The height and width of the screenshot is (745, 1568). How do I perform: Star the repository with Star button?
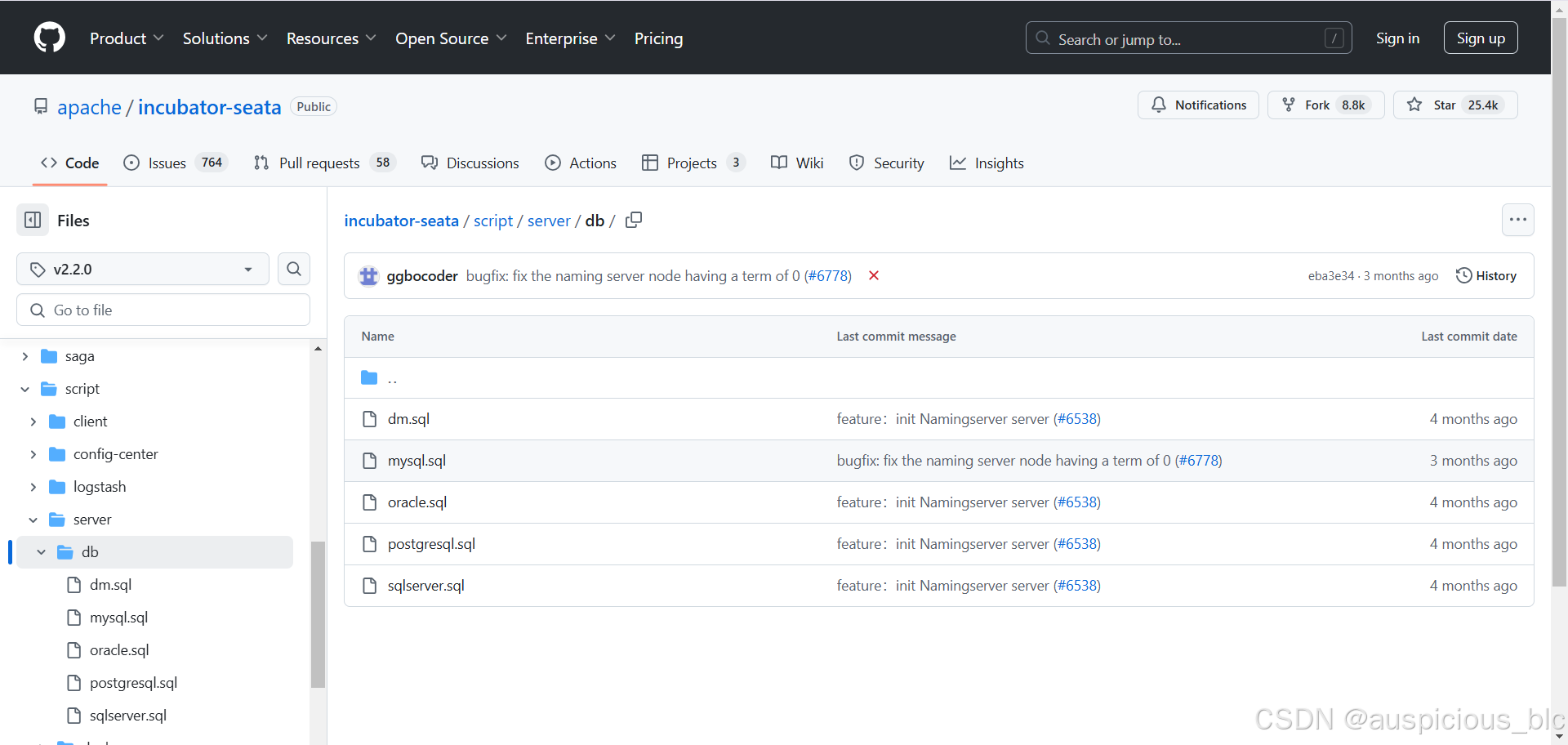point(1455,105)
